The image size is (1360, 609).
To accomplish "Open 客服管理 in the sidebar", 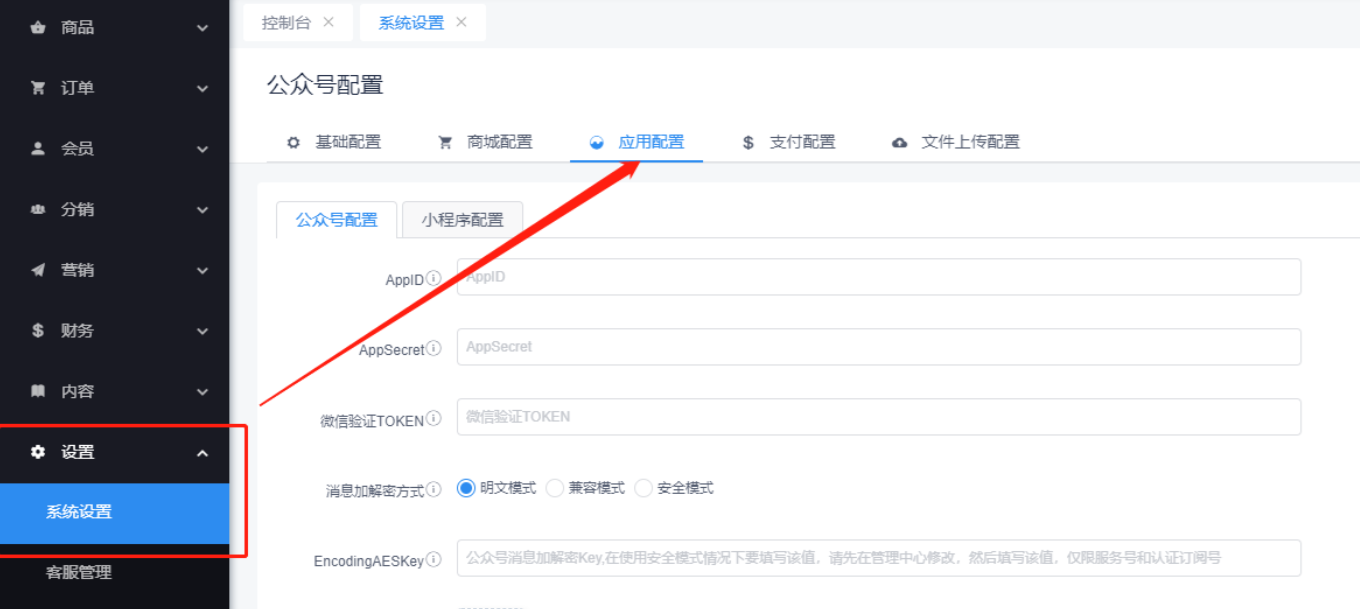I will click(x=115, y=573).
